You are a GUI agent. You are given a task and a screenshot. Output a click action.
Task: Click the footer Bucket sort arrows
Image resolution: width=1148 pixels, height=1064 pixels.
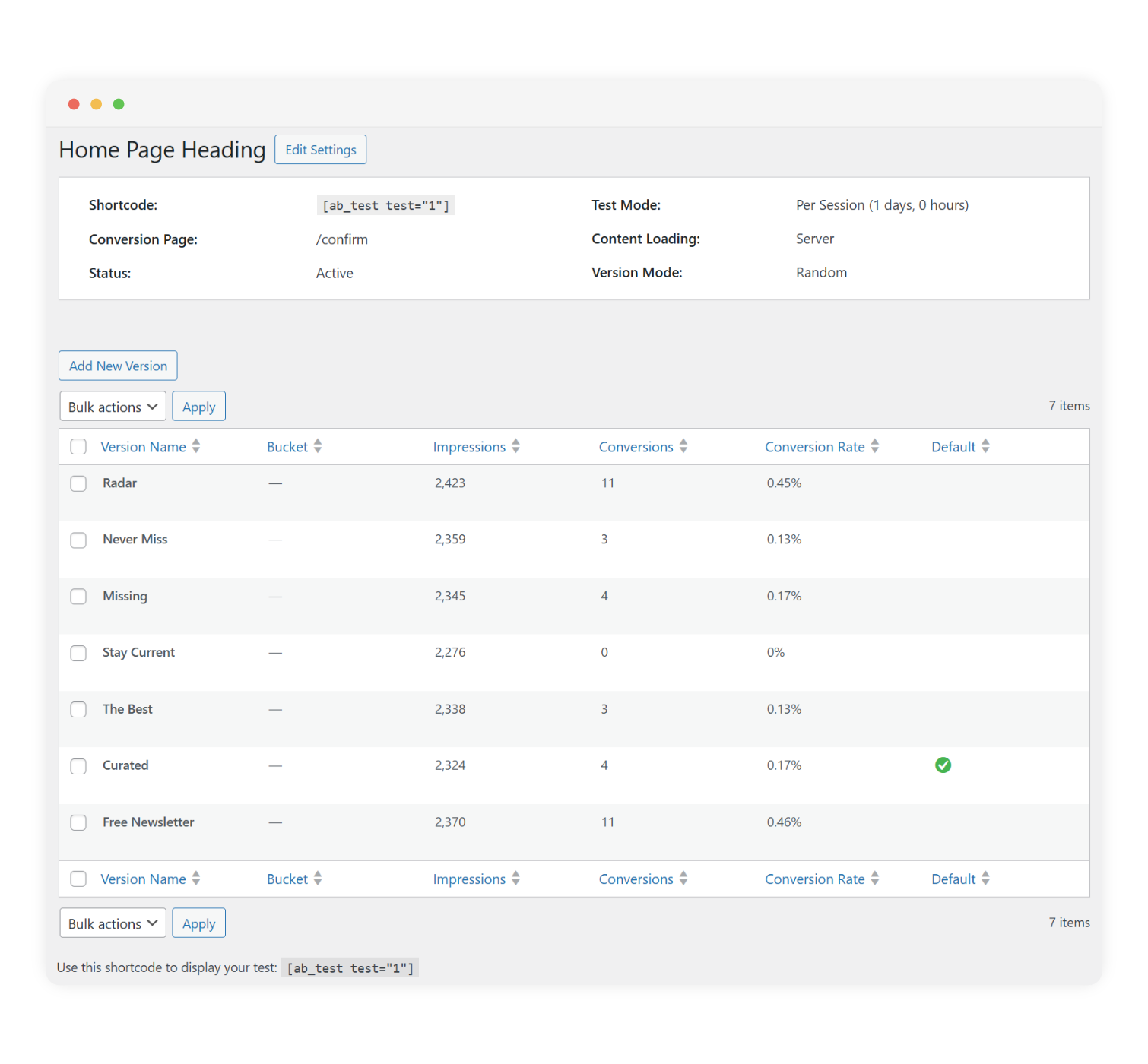pyautogui.click(x=318, y=879)
